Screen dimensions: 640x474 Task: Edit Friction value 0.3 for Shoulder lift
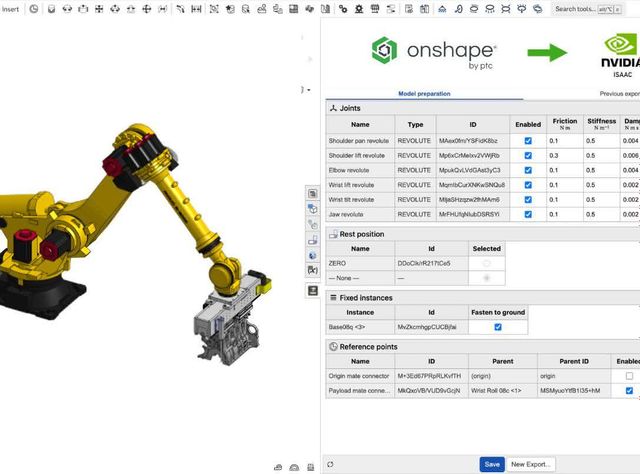pos(565,156)
